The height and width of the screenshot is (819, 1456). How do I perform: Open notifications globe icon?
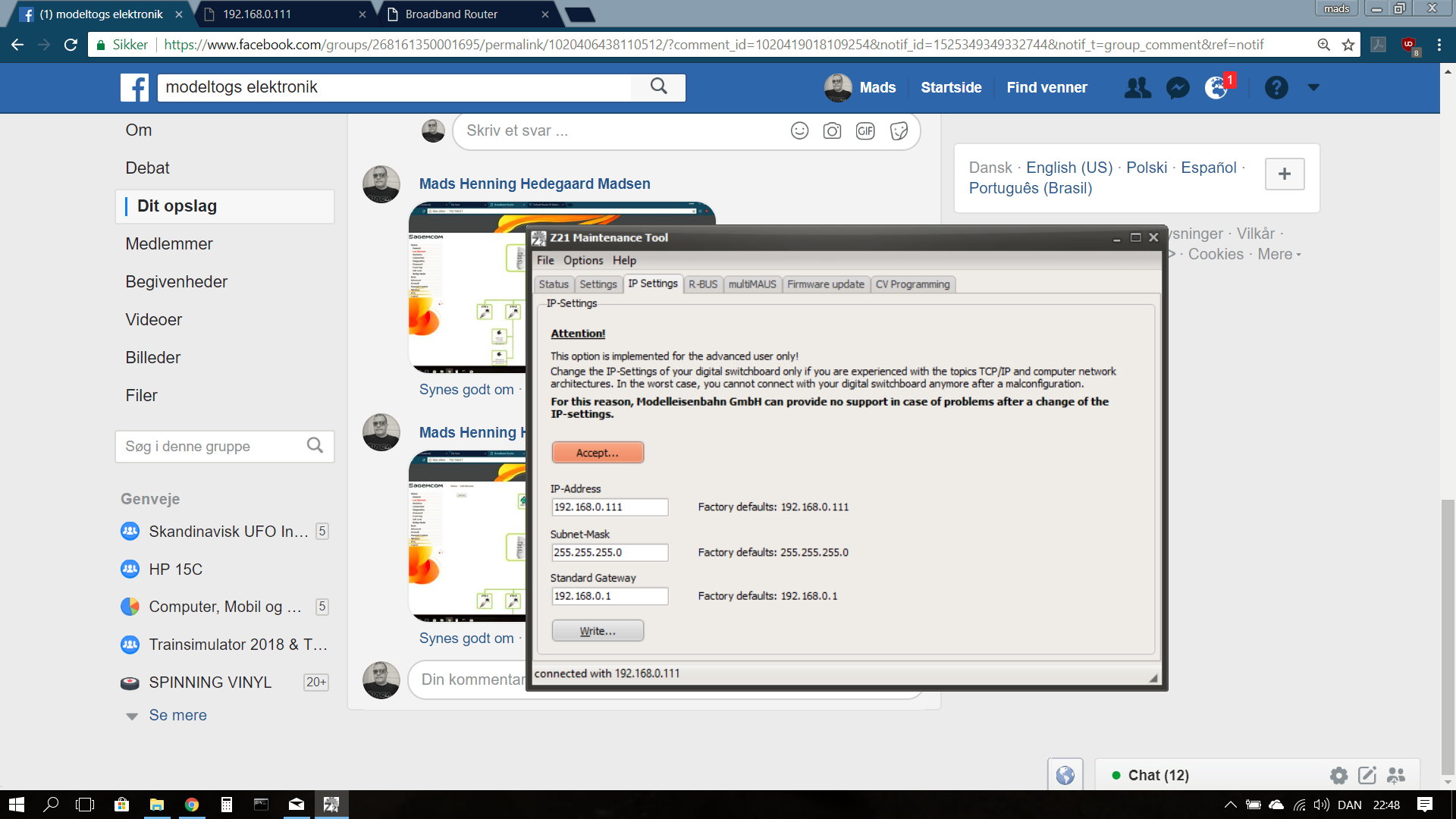point(1216,88)
